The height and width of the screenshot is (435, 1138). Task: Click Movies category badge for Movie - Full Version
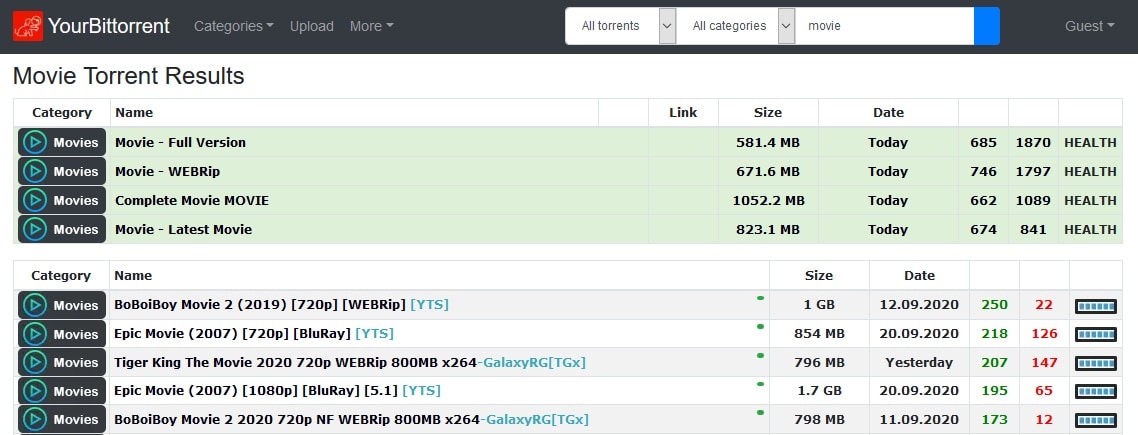click(x=62, y=142)
